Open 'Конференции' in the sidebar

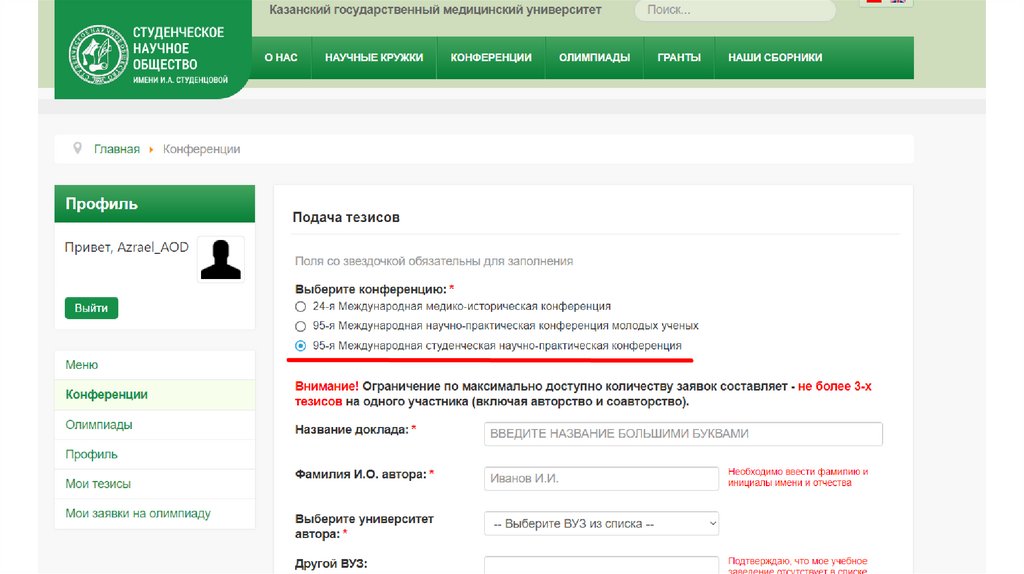tap(155, 394)
